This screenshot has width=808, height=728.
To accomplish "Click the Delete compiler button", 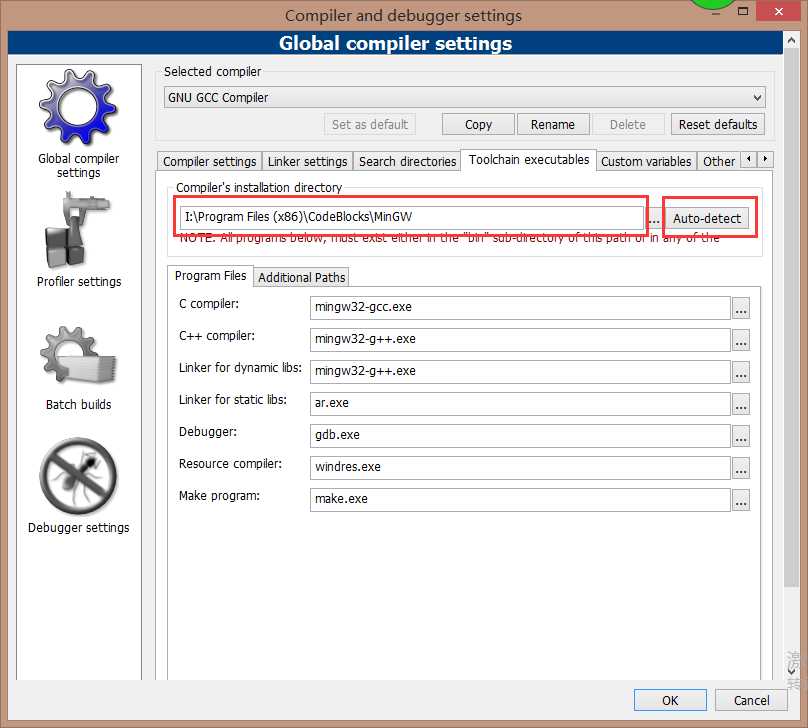I will pyautogui.click(x=628, y=125).
